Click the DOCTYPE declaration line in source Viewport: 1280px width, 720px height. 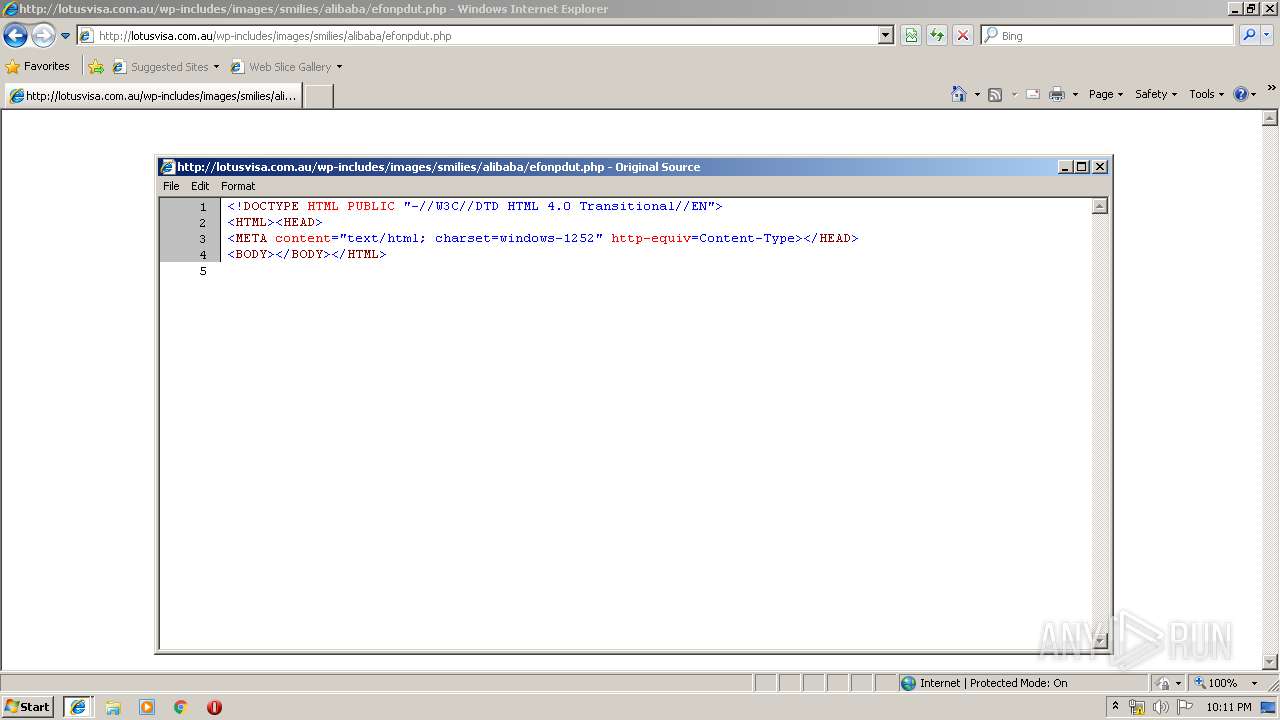click(475, 206)
